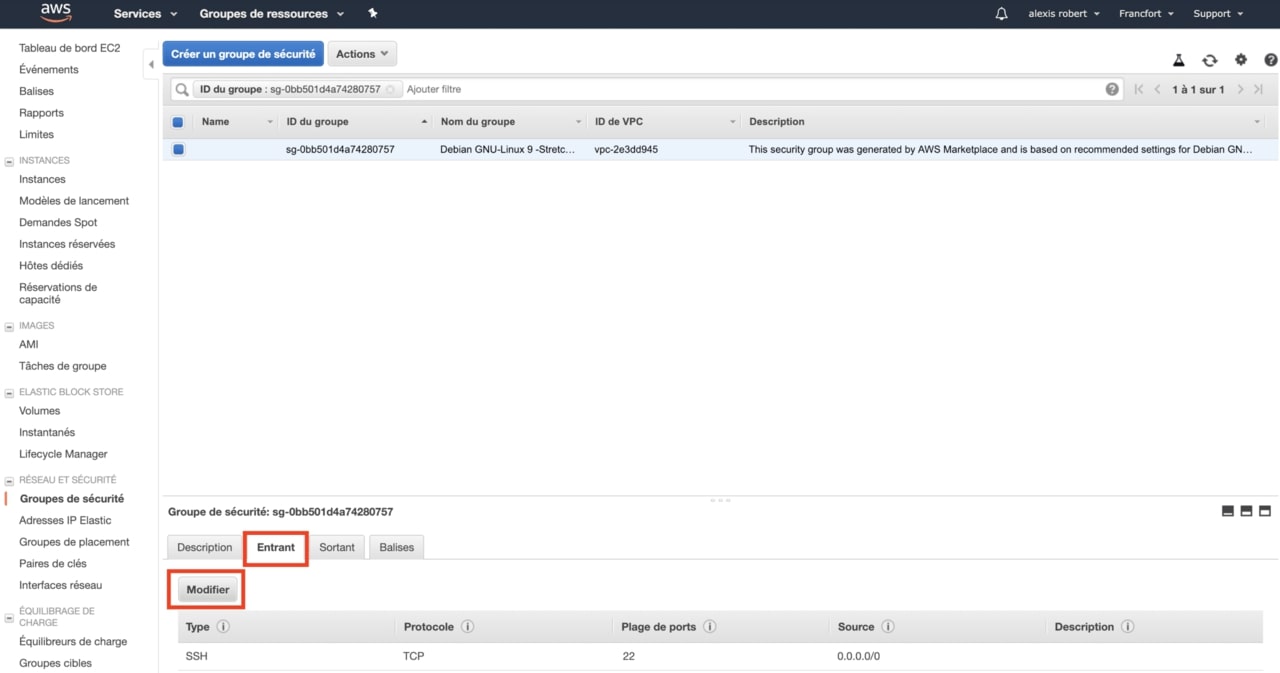The height and width of the screenshot is (673, 1280).
Task: Open the Services dropdown
Action: 145,14
